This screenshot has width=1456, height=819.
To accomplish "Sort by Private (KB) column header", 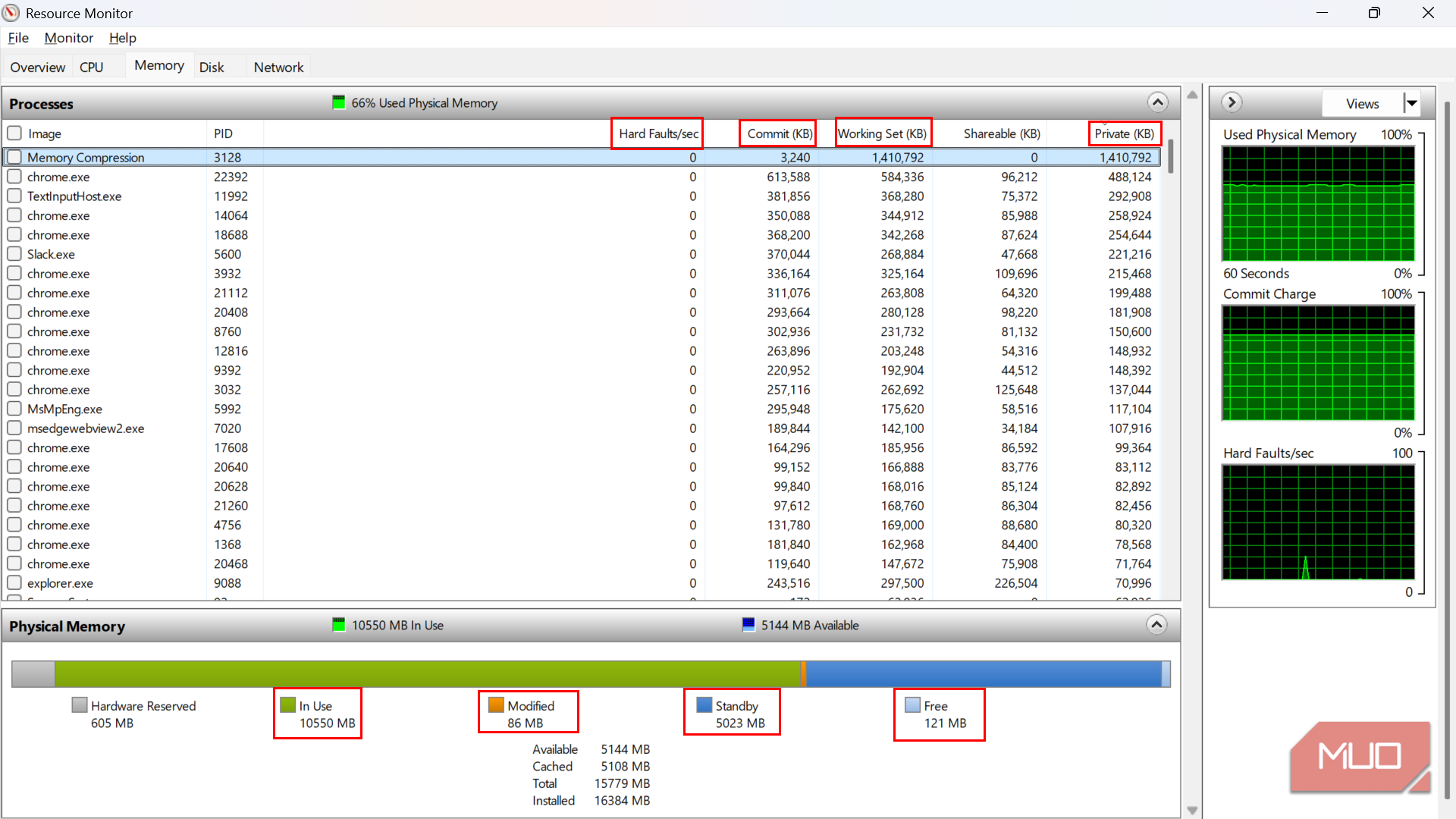I will [x=1125, y=133].
